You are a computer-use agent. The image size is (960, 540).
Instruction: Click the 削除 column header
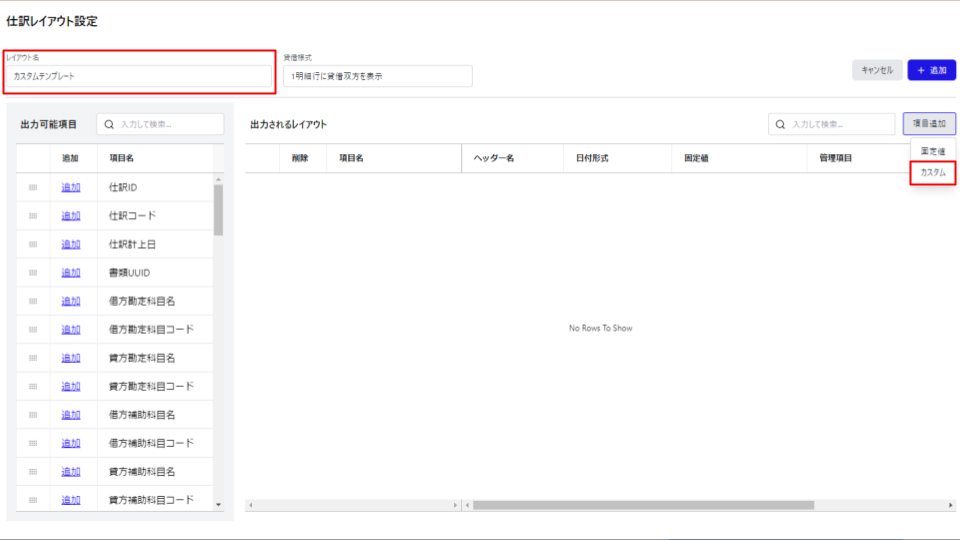(300, 158)
